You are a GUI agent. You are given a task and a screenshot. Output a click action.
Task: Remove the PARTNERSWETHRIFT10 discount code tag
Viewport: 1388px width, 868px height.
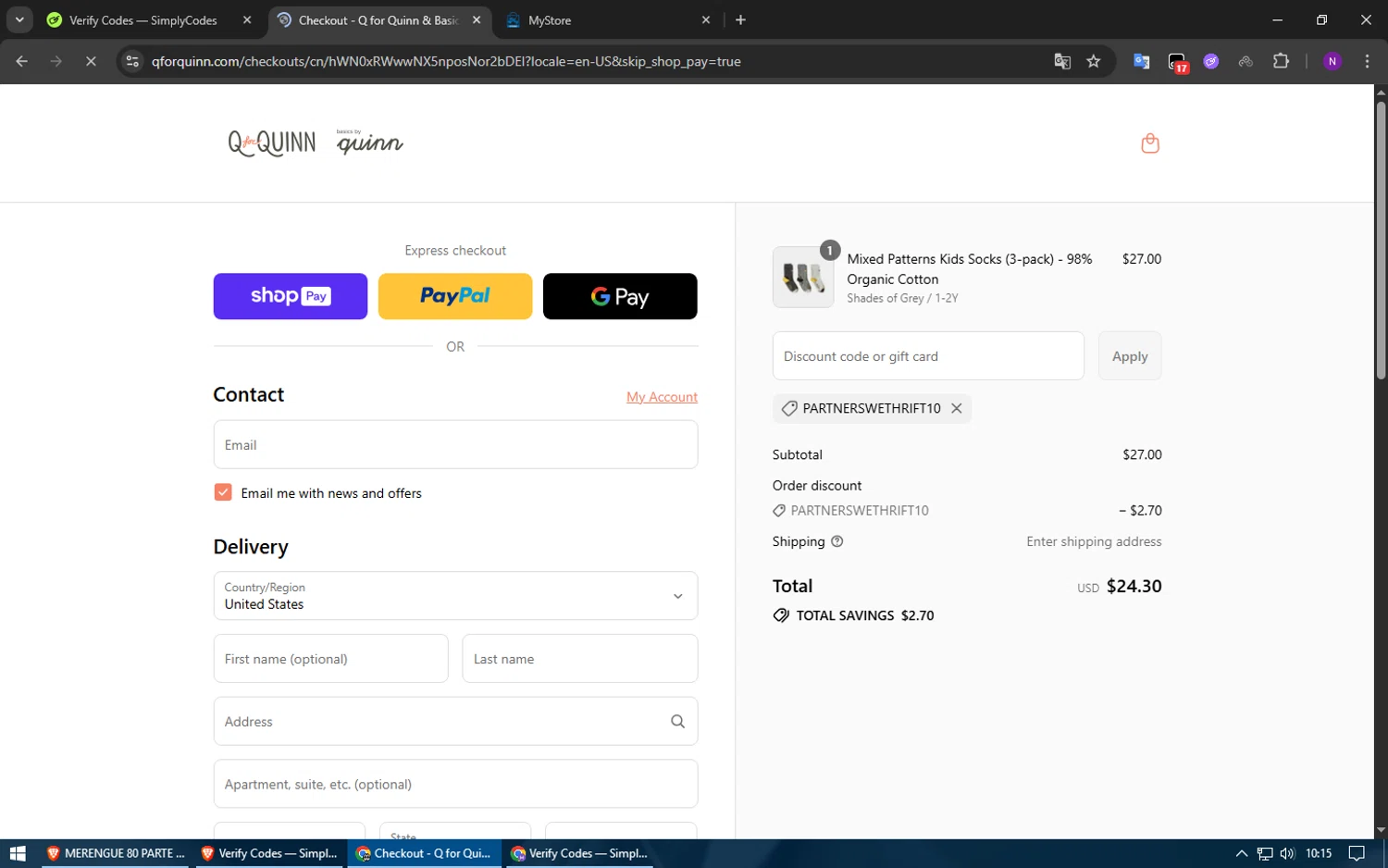957,408
